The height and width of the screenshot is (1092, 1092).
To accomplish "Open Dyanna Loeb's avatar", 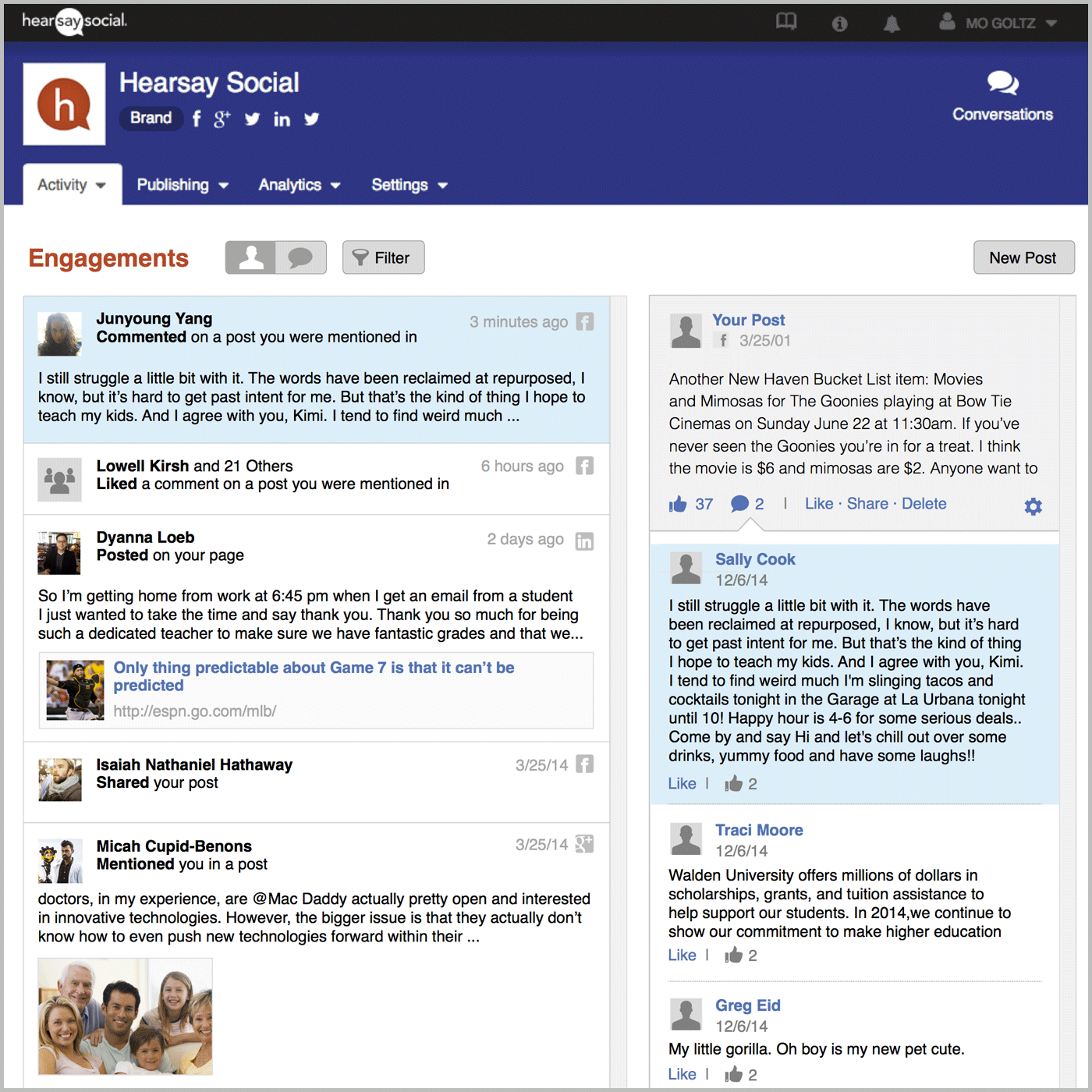I will tap(59, 553).
